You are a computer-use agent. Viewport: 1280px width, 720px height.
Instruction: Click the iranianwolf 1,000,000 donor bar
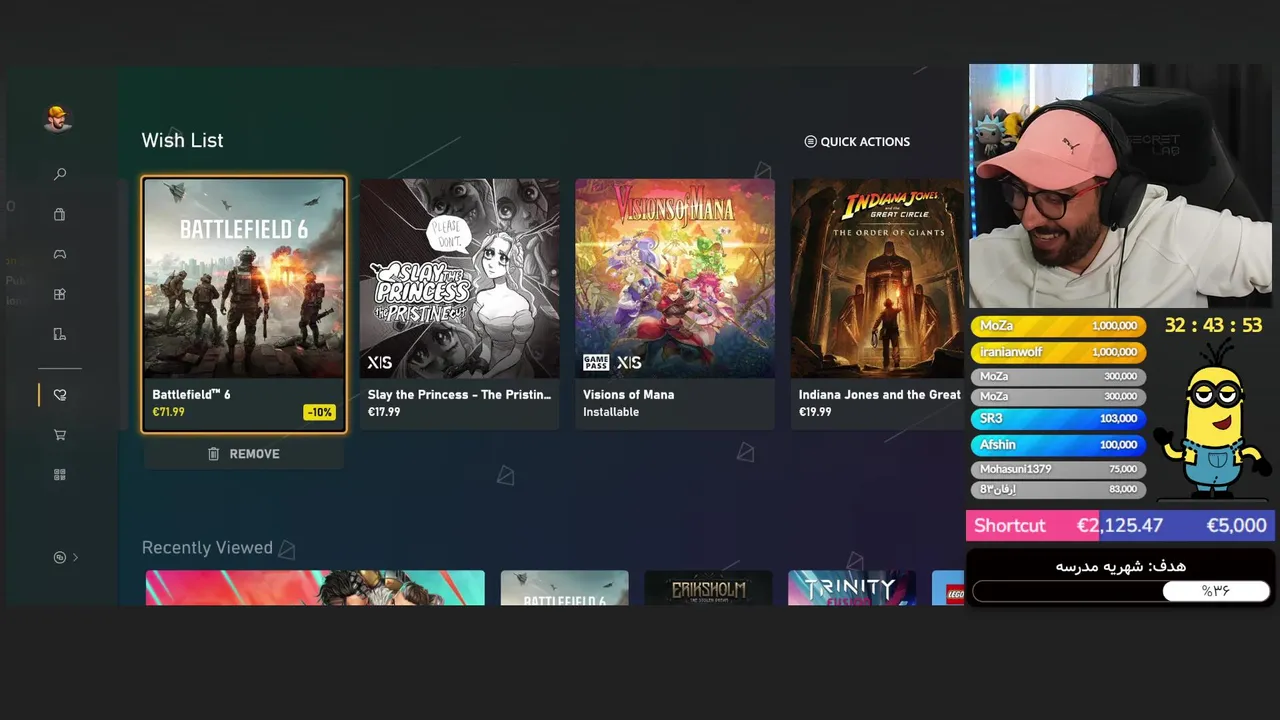click(1058, 352)
